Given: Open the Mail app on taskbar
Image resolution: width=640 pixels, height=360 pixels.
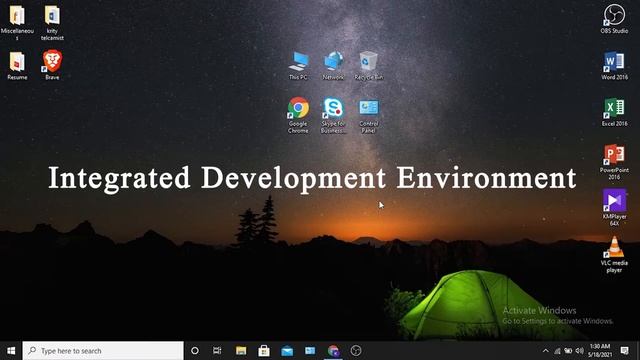Looking at the screenshot, I should click(287, 351).
